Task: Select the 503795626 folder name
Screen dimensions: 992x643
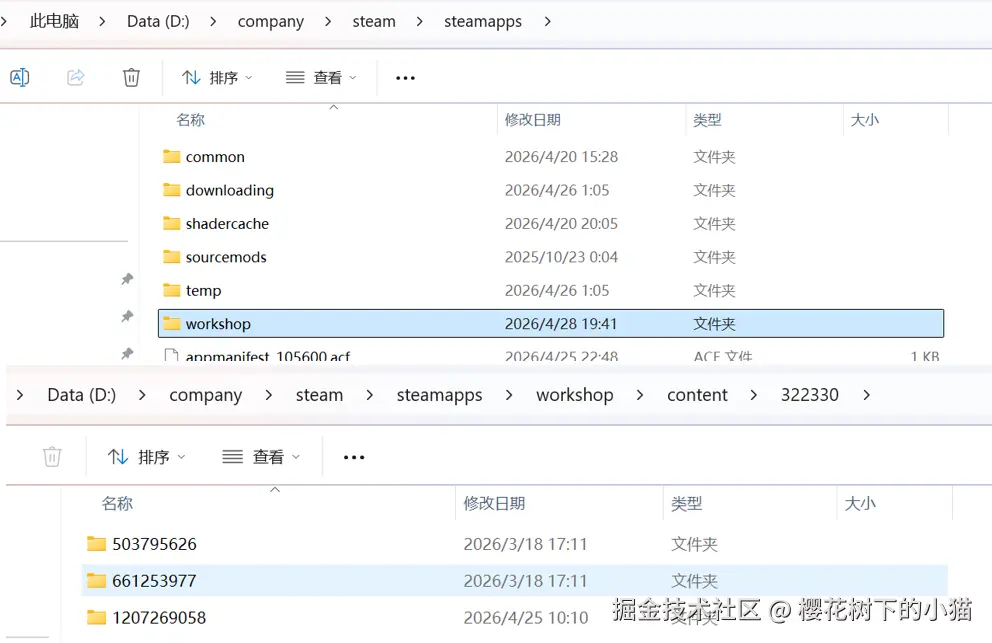Action: (154, 544)
